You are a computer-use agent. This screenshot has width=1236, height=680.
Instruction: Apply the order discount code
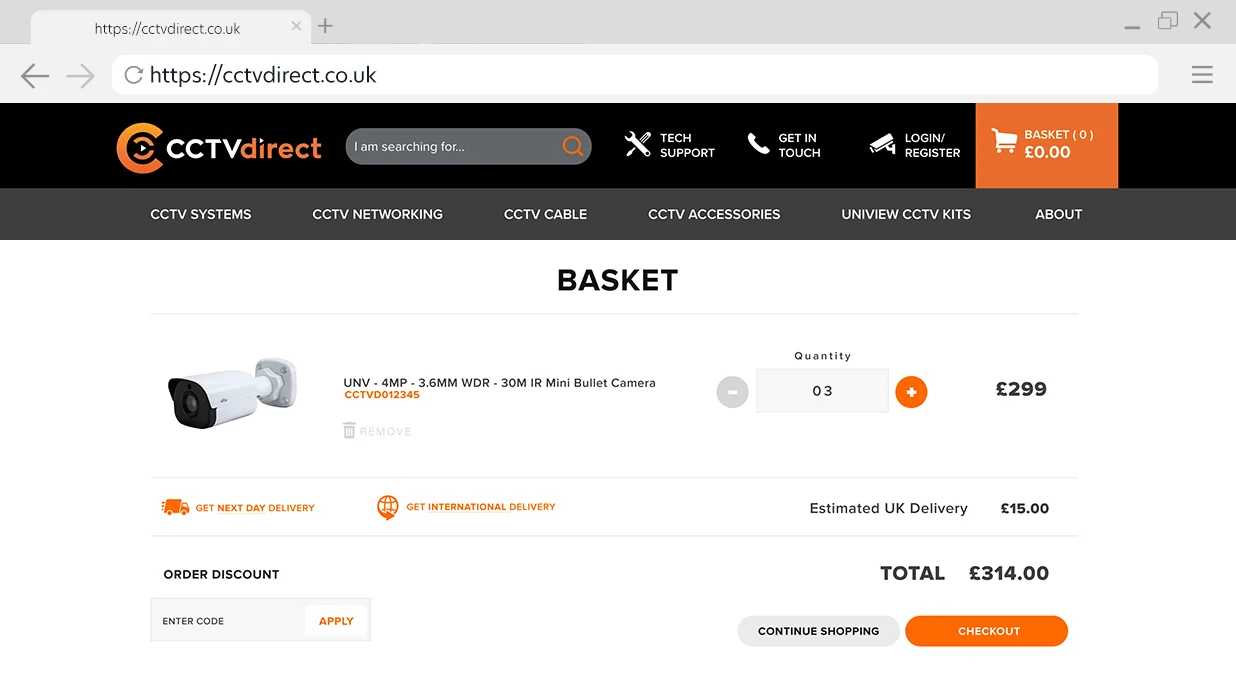pos(336,621)
